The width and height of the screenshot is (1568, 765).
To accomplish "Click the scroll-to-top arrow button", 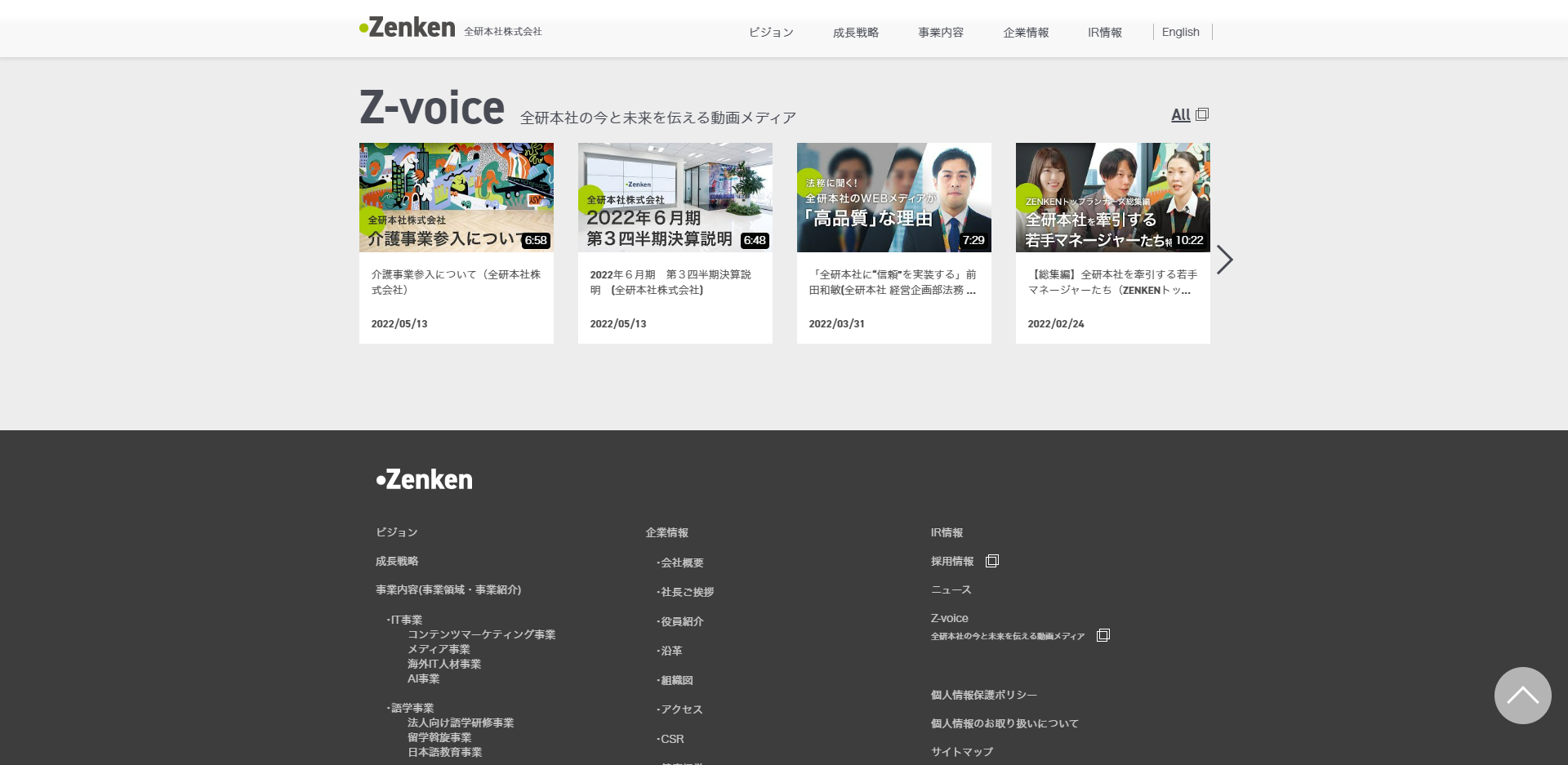I will (x=1522, y=696).
